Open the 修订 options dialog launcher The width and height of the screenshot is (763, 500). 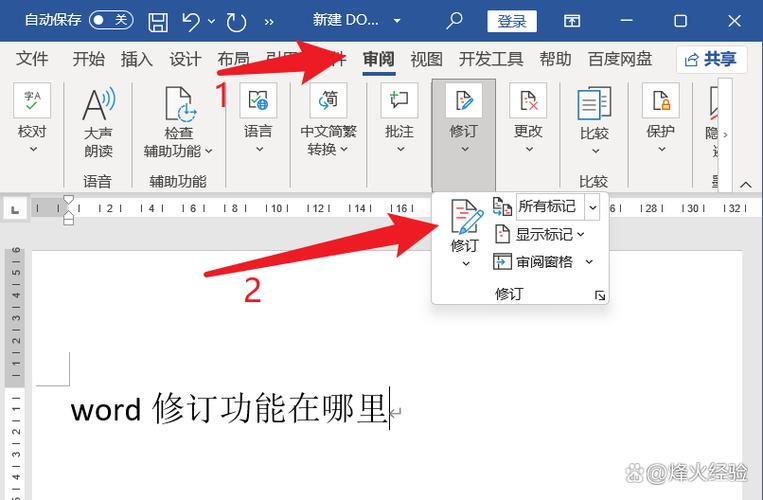(x=600, y=296)
